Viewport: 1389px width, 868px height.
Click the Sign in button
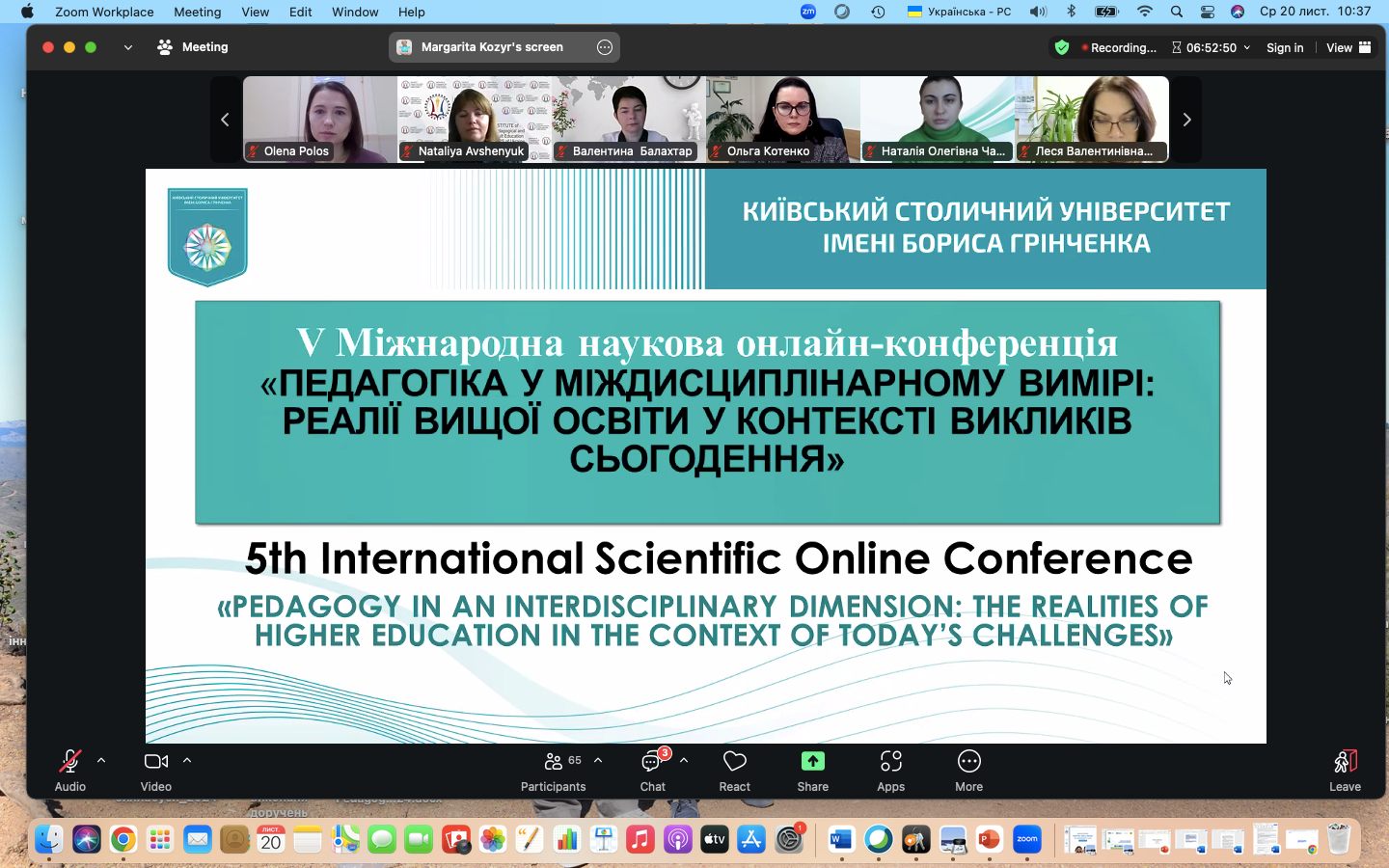(x=1284, y=47)
